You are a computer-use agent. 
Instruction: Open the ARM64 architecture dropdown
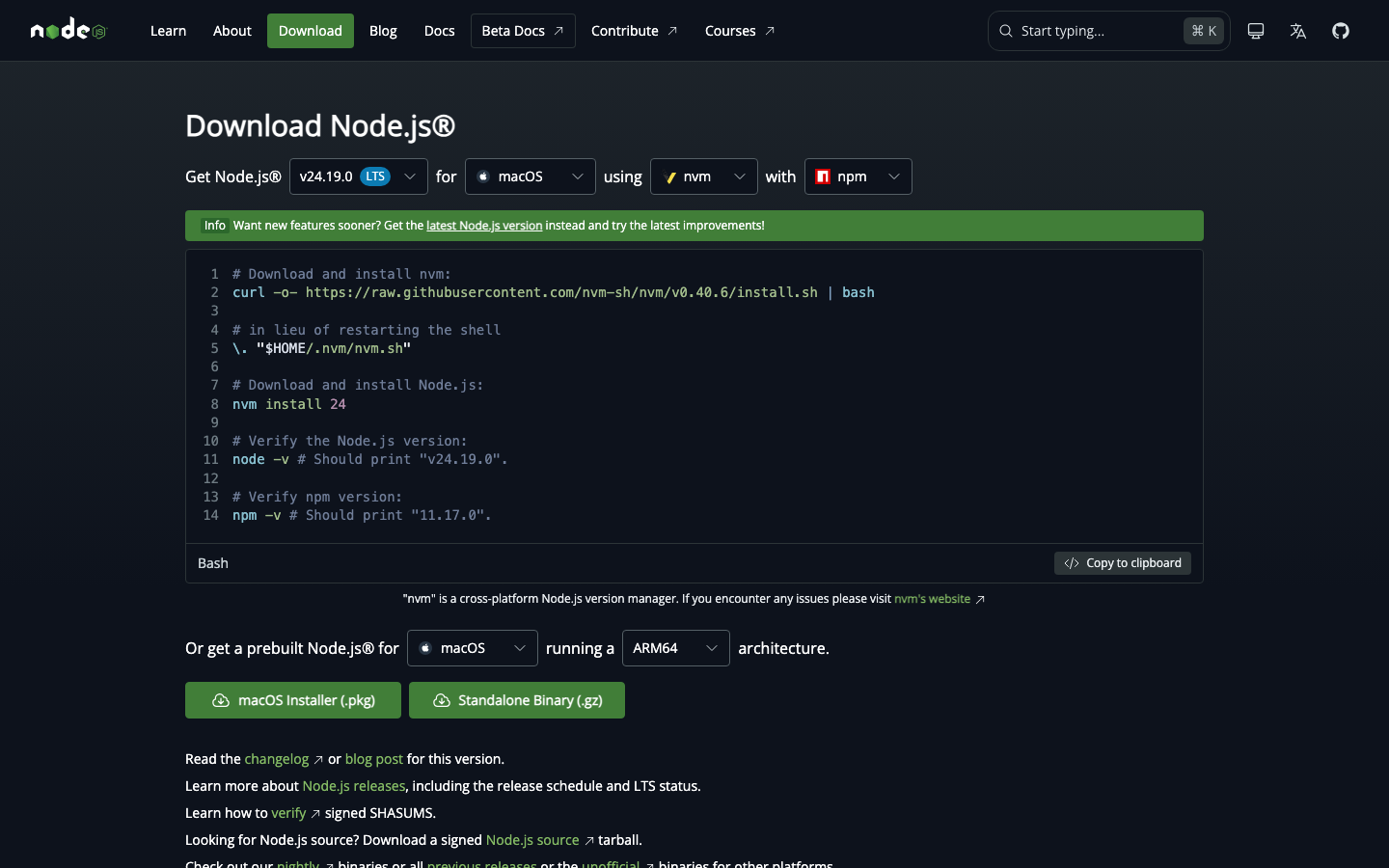[676, 648]
